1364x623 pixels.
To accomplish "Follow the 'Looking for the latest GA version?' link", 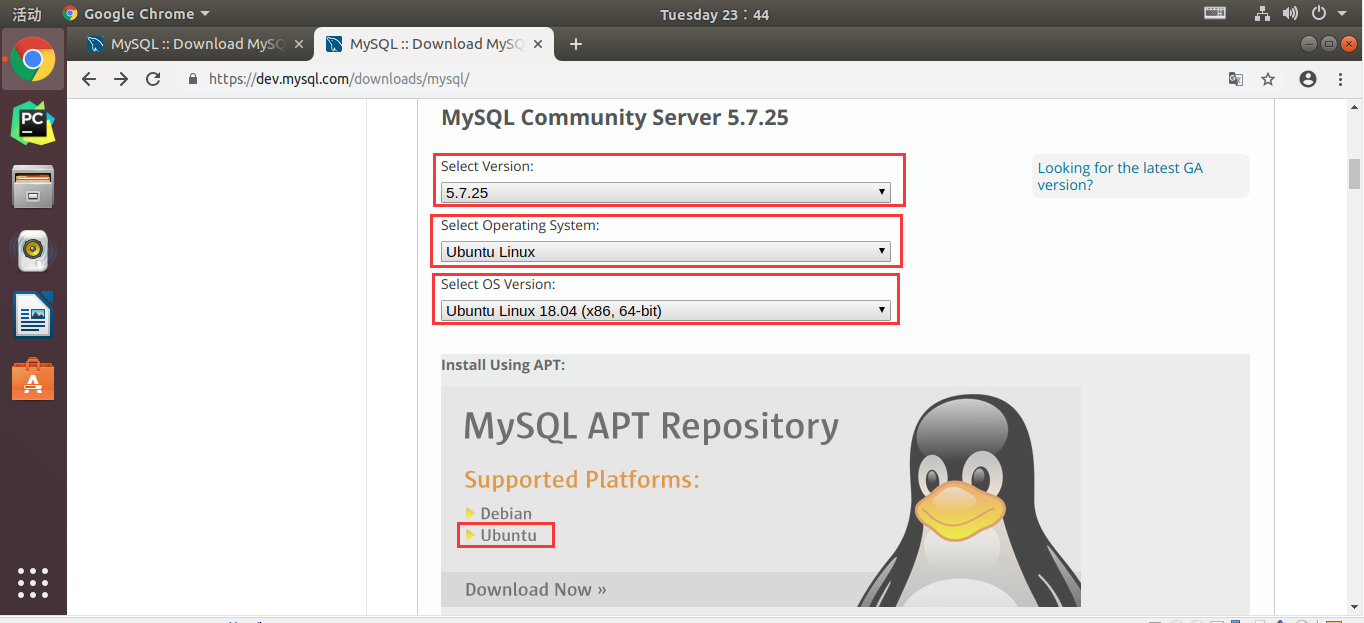I will click(1120, 176).
